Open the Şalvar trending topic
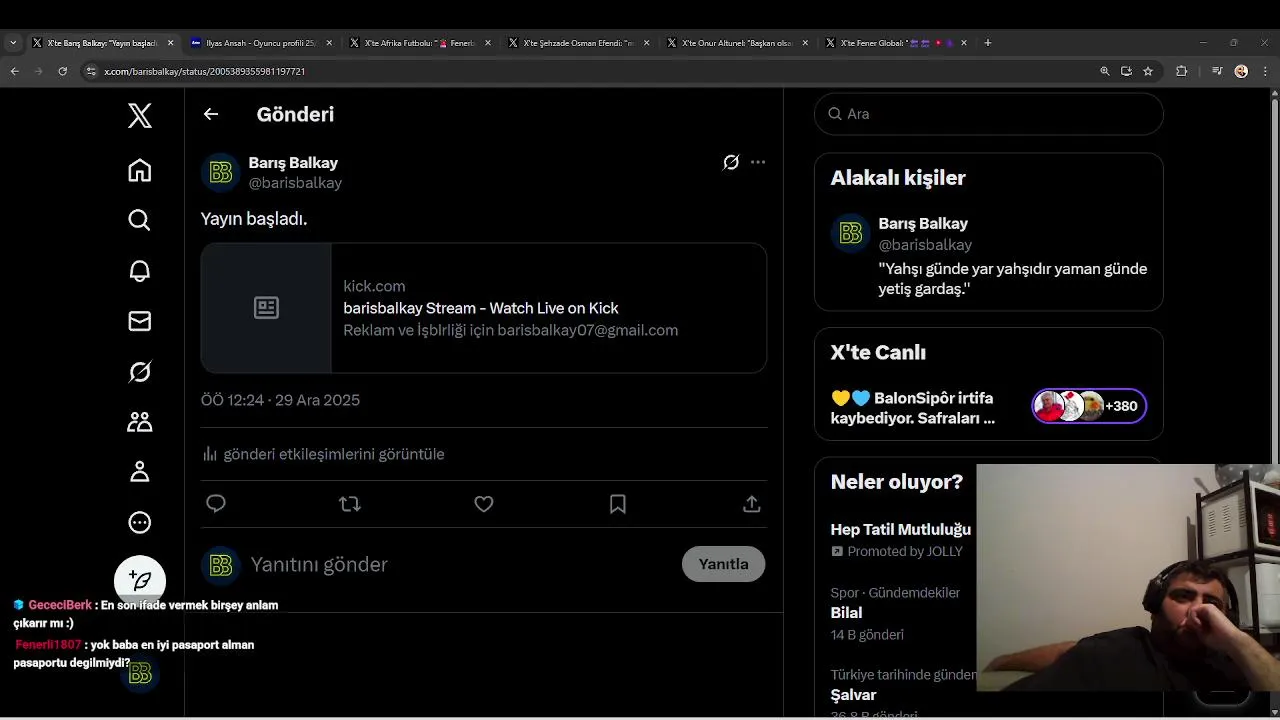 pos(853,695)
